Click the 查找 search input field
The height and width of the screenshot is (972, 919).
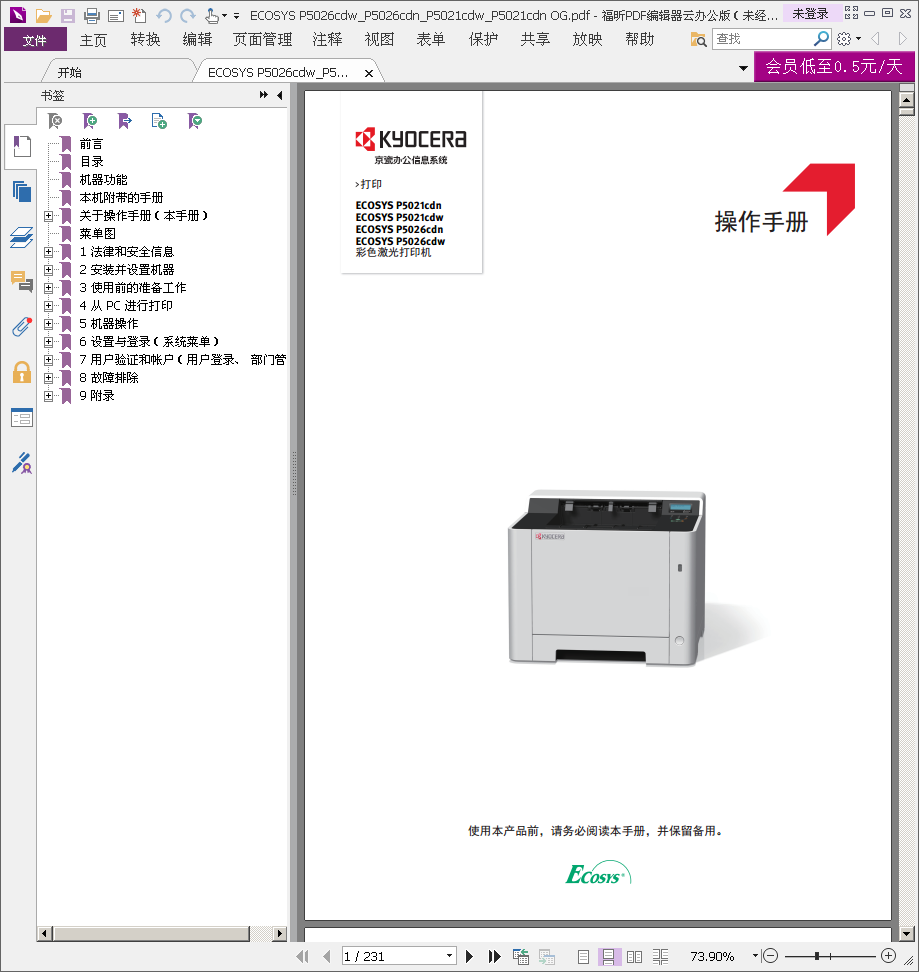(x=763, y=39)
